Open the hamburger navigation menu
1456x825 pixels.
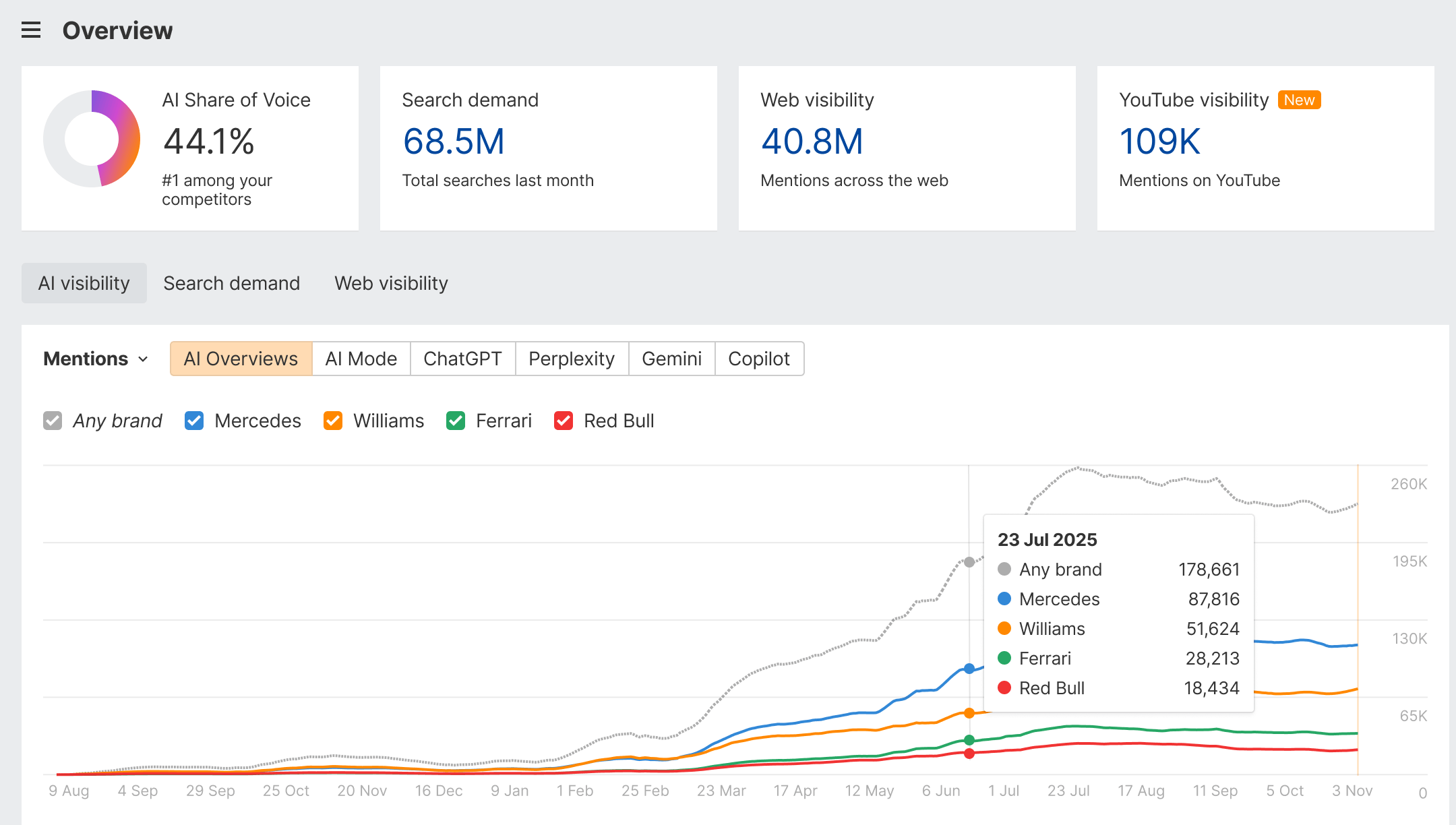[x=30, y=30]
